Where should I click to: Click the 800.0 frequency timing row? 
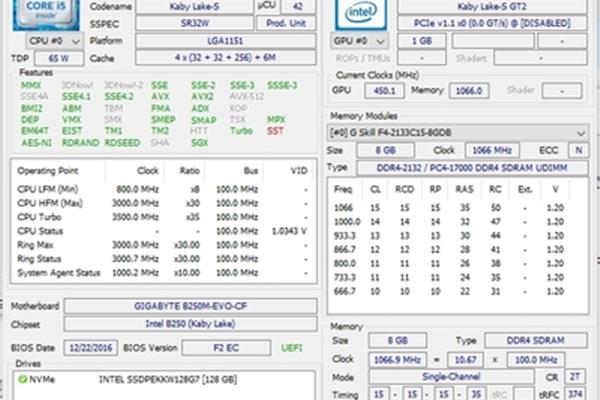click(449, 263)
